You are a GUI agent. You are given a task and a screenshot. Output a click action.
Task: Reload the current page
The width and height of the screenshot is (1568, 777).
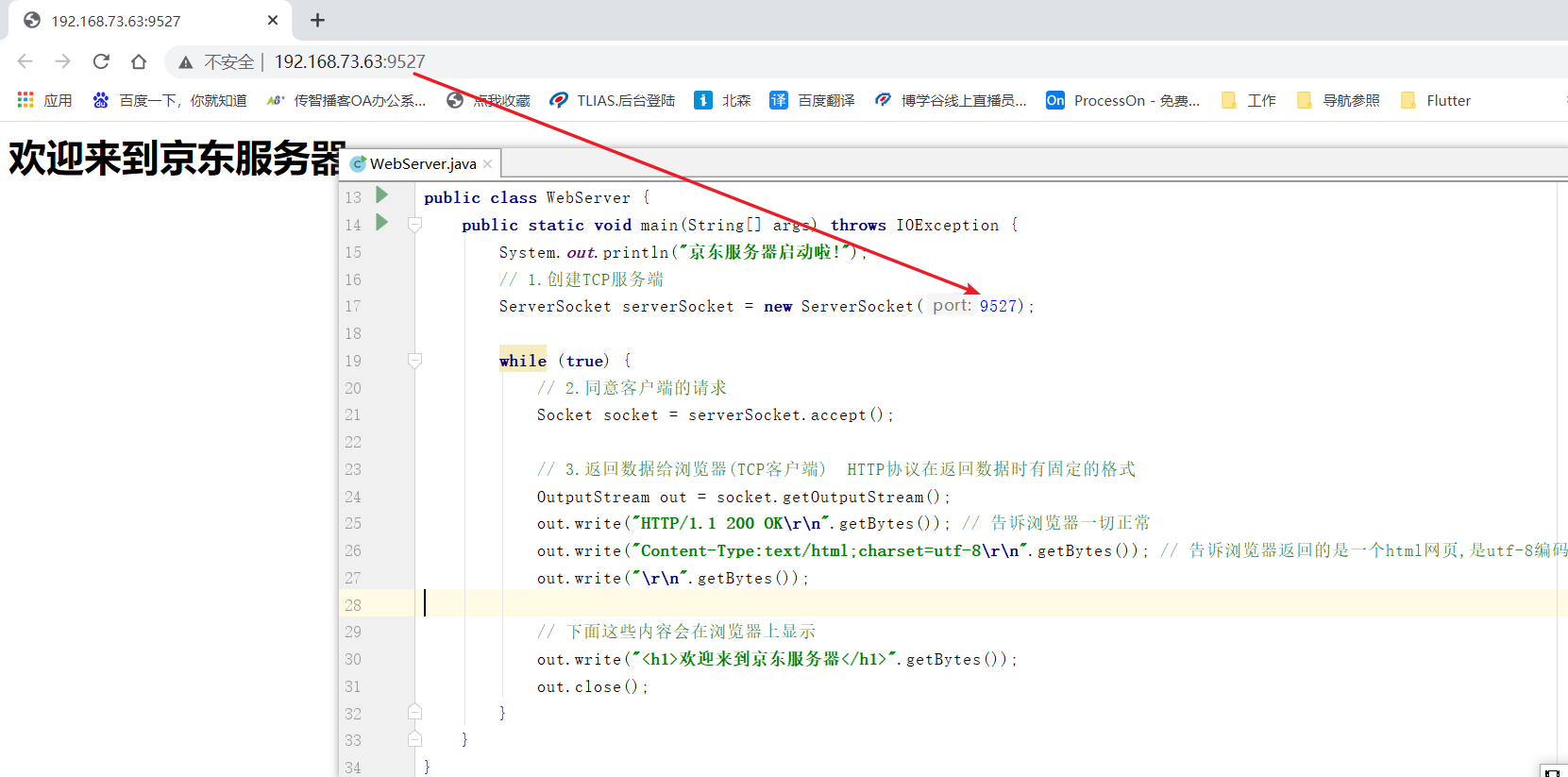pyautogui.click(x=101, y=61)
